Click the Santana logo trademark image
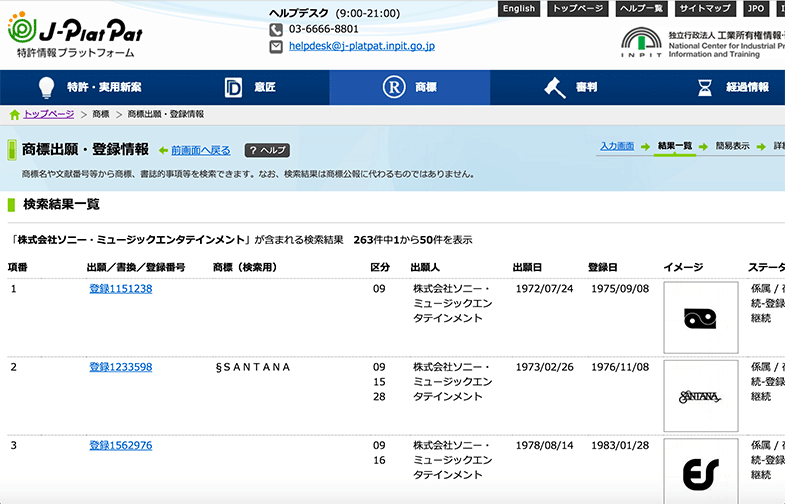Viewport: 785px width, 504px height. coord(700,396)
